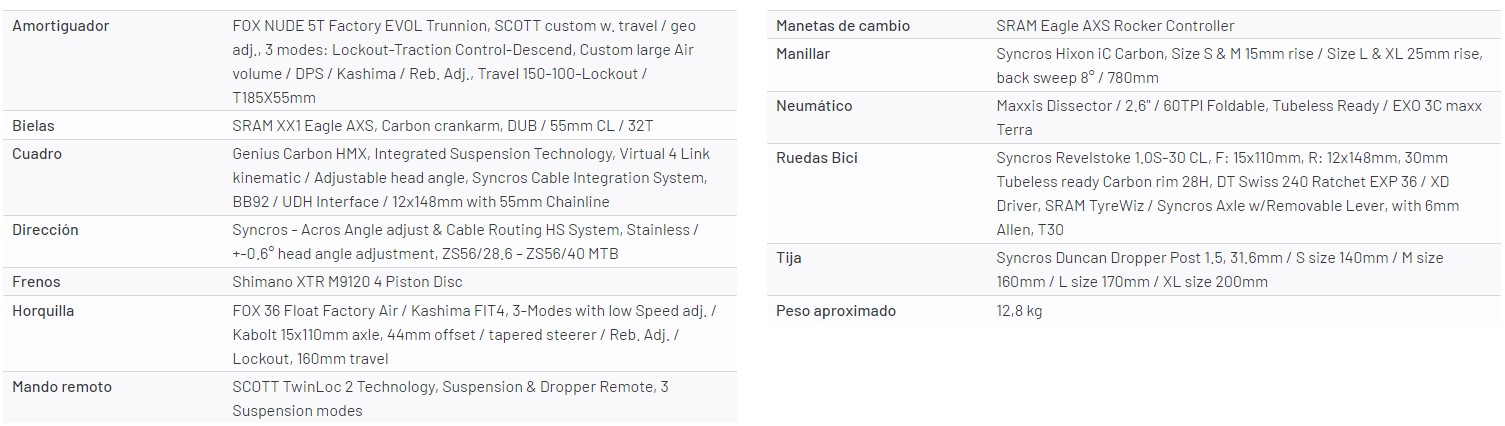Click the Manillar row label
This screenshot has width=1505, height=426.
point(803,54)
